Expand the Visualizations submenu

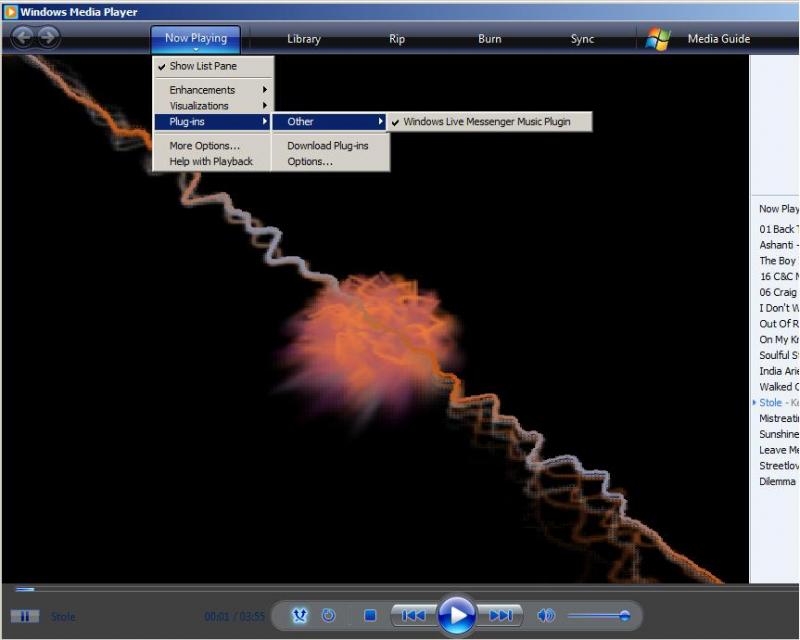pyautogui.click(x=213, y=106)
